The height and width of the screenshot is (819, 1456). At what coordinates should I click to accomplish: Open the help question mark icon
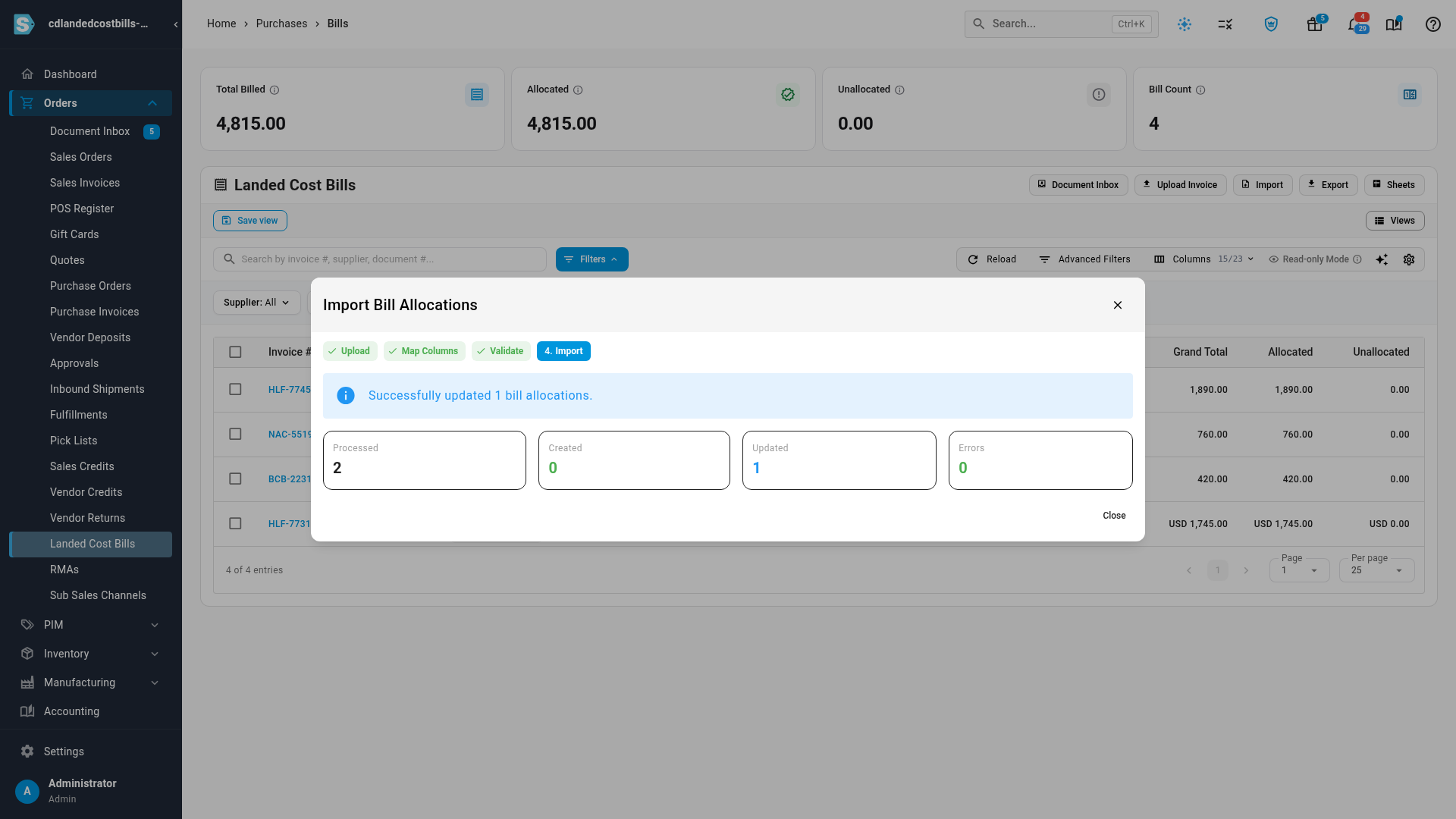coord(1432,24)
